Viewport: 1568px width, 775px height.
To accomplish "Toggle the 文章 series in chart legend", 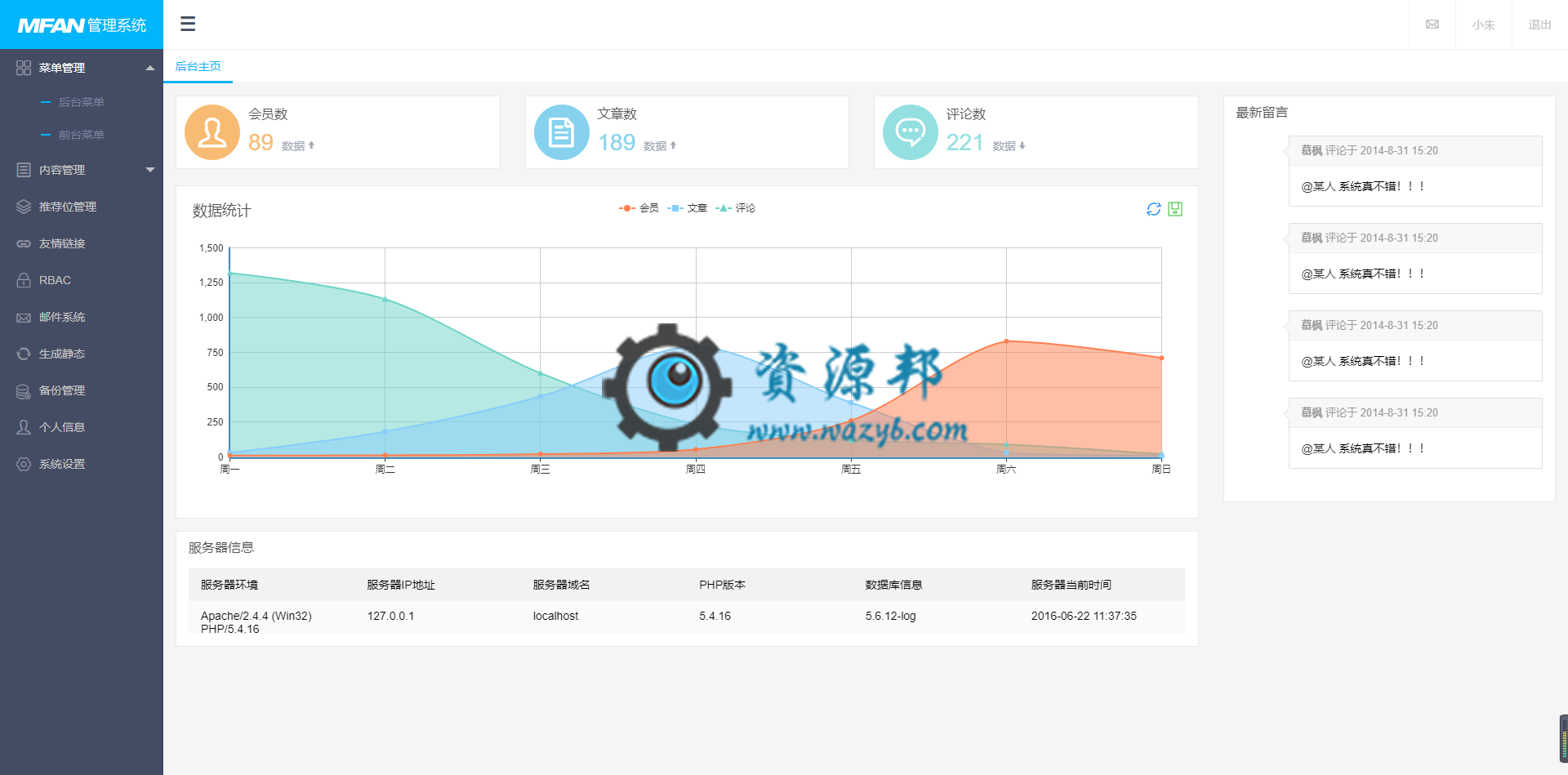I will point(687,208).
